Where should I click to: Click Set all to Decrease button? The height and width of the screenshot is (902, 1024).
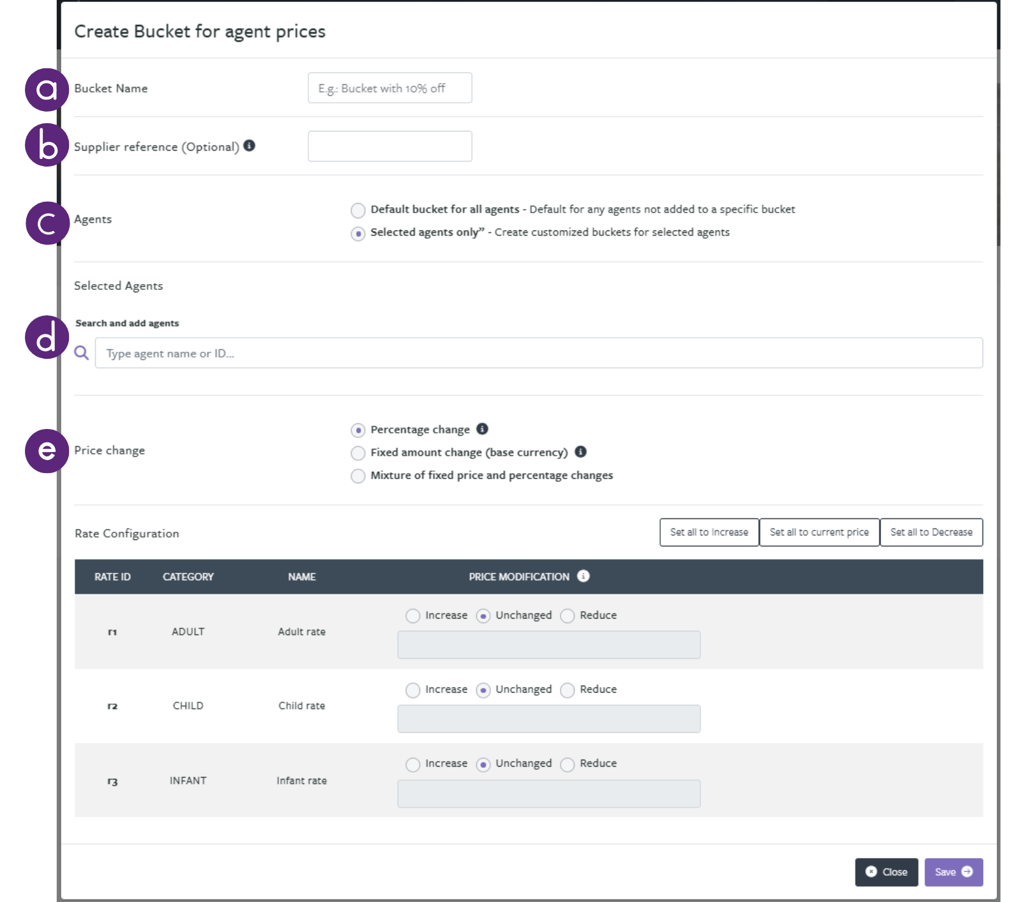pos(931,532)
